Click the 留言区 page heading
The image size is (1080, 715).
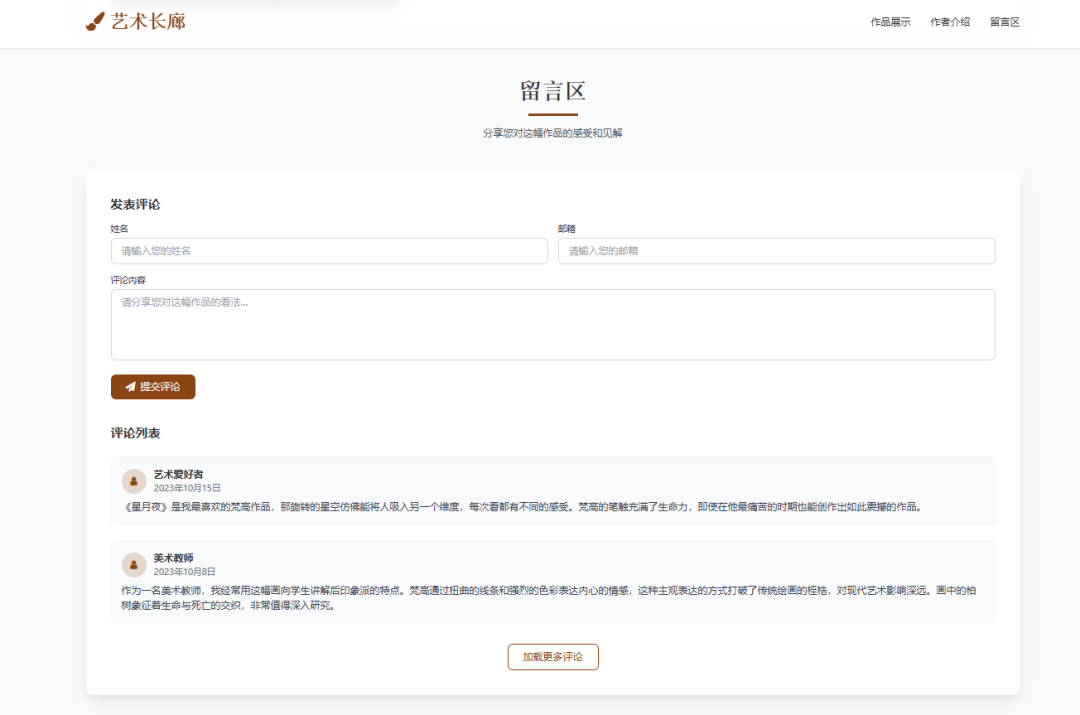[552, 92]
